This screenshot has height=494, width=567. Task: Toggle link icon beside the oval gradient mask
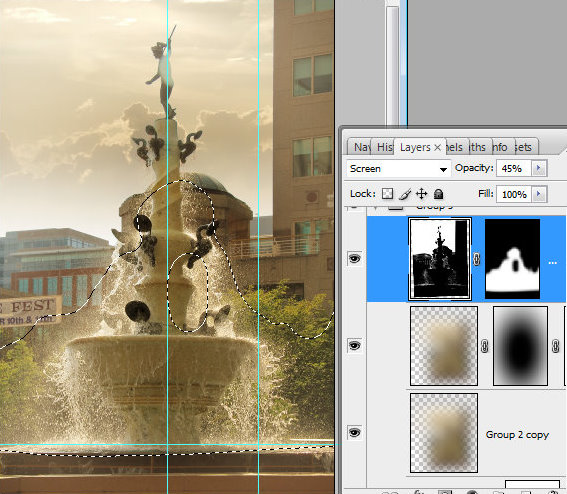tap(485, 346)
